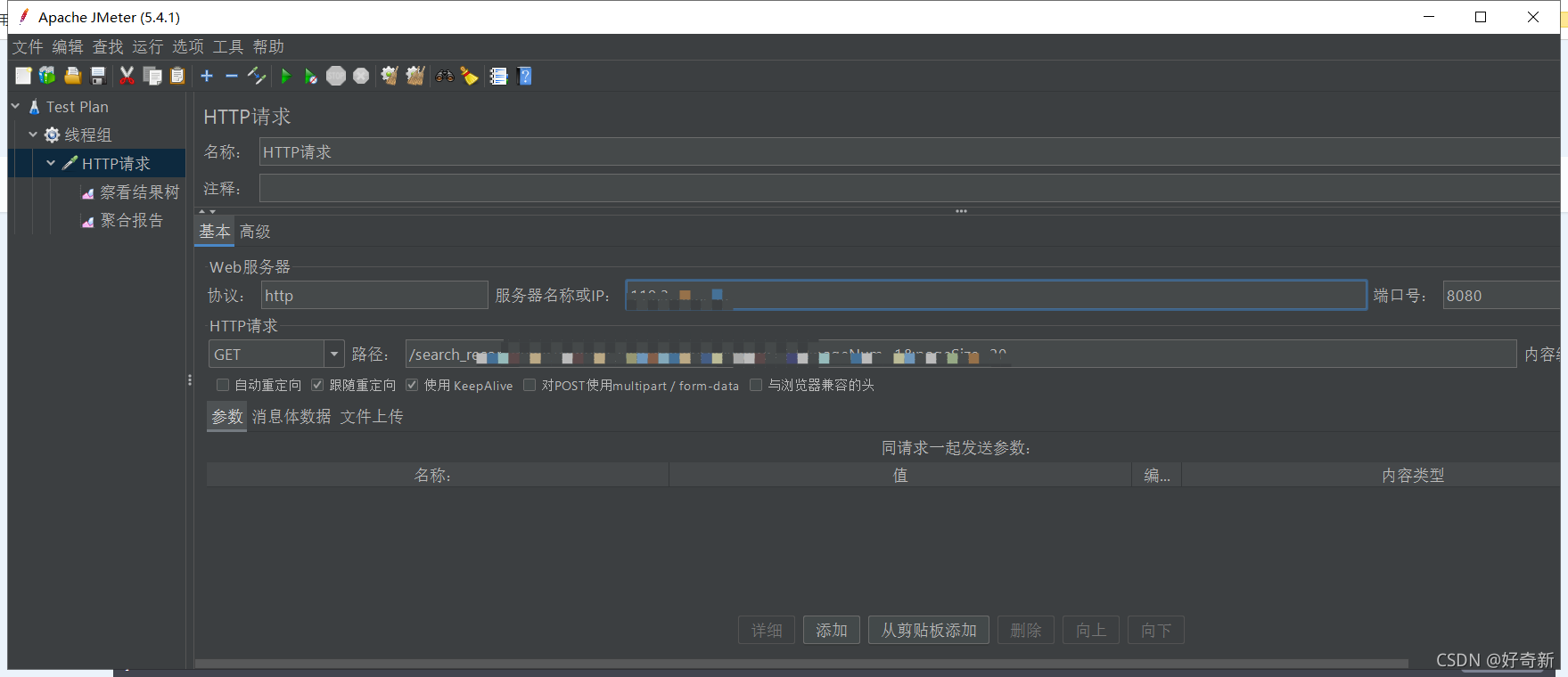Image resolution: width=1568 pixels, height=677 pixels.
Task: Collapse all tree nodes with minus icon
Action: 232,76
